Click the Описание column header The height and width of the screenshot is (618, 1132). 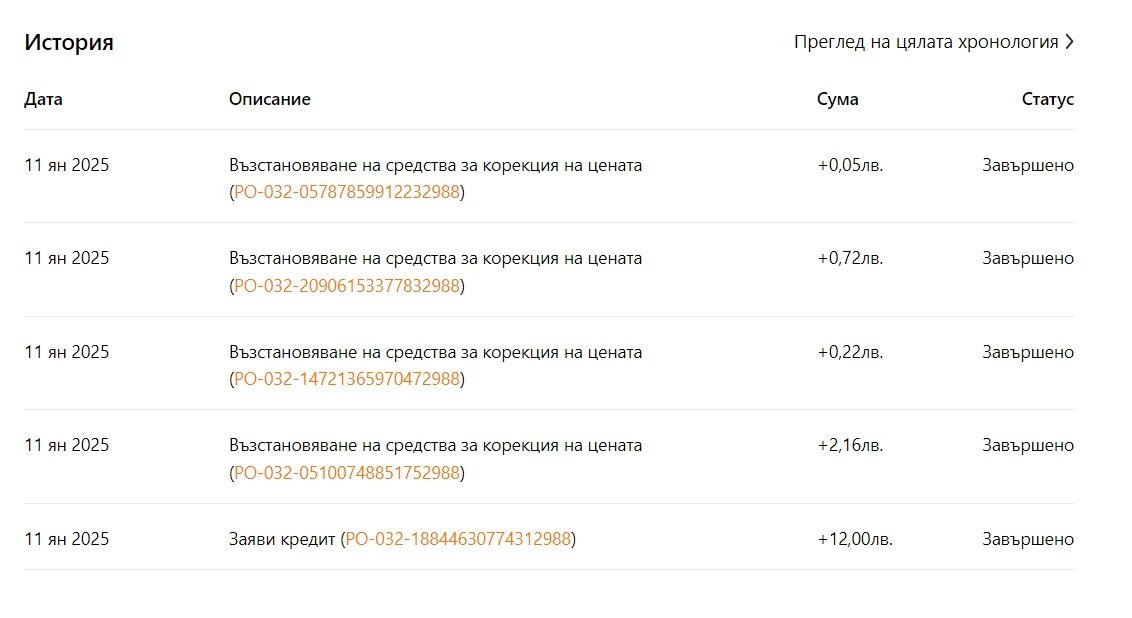pyautogui.click(x=270, y=99)
